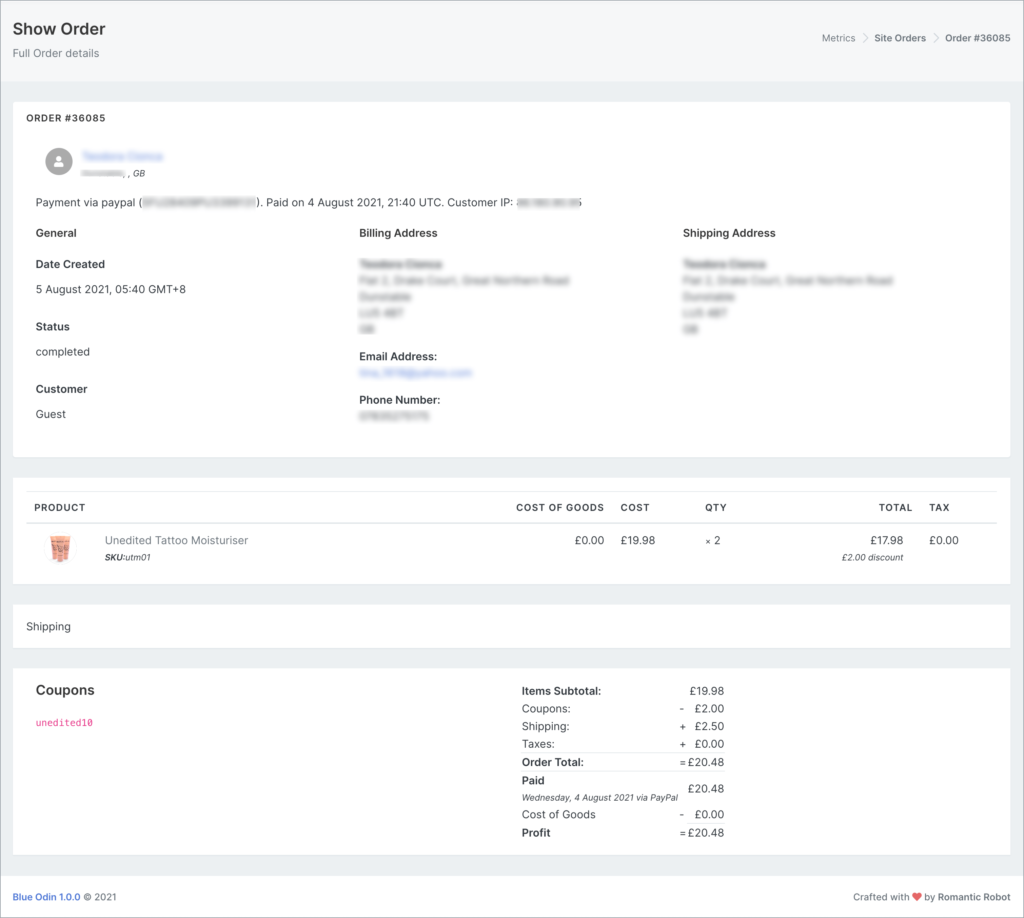Screen dimensions: 1024x918
Task: Click the Shipping section row
Action: click(x=48, y=627)
